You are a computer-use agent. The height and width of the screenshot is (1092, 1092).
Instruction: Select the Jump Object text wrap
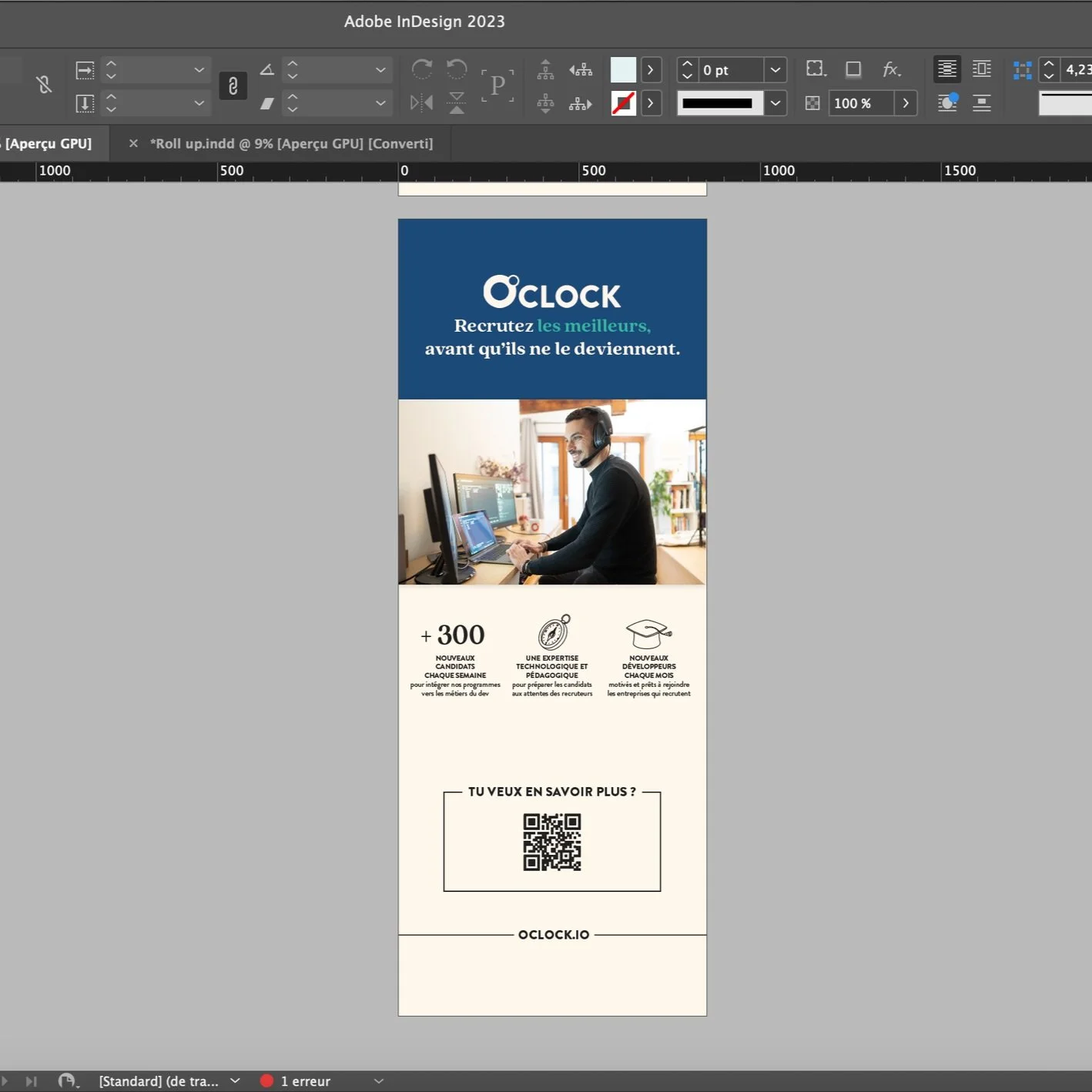[982, 102]
